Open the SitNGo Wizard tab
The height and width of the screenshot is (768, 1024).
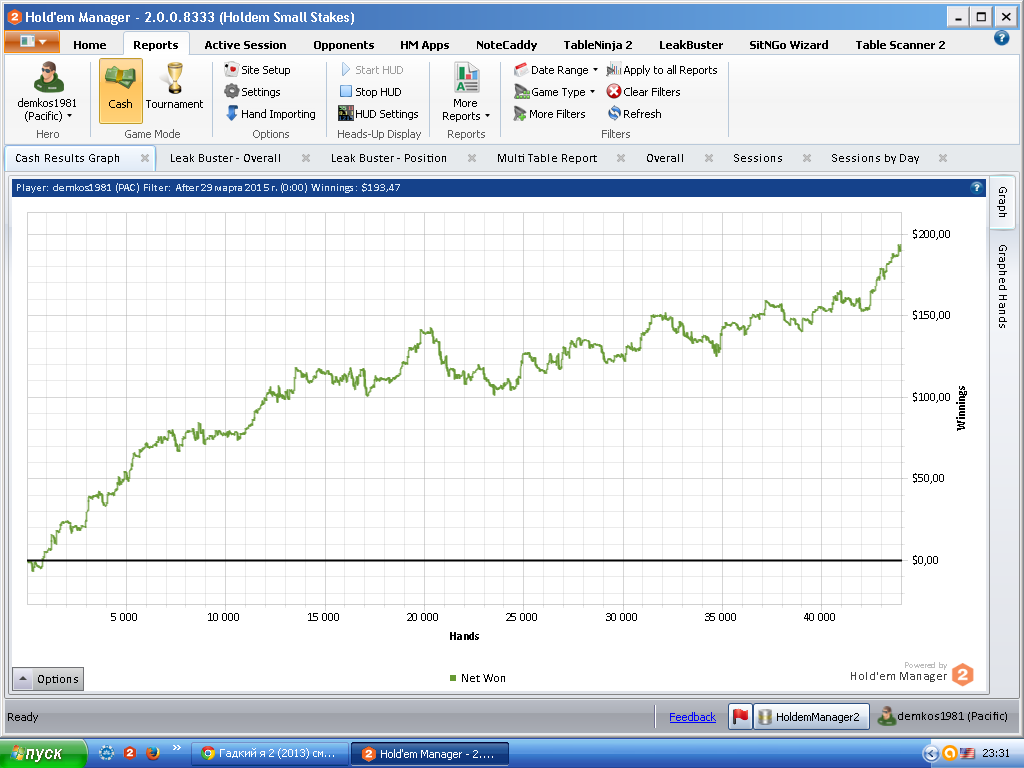[x=788, y=45]
